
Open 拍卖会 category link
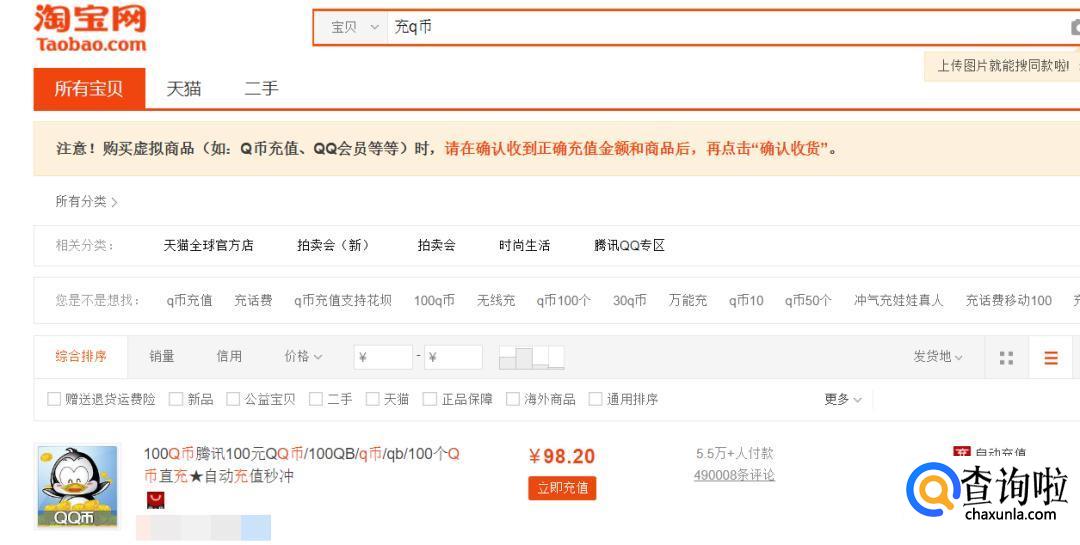pyautogui.click(x=436, y=245)
